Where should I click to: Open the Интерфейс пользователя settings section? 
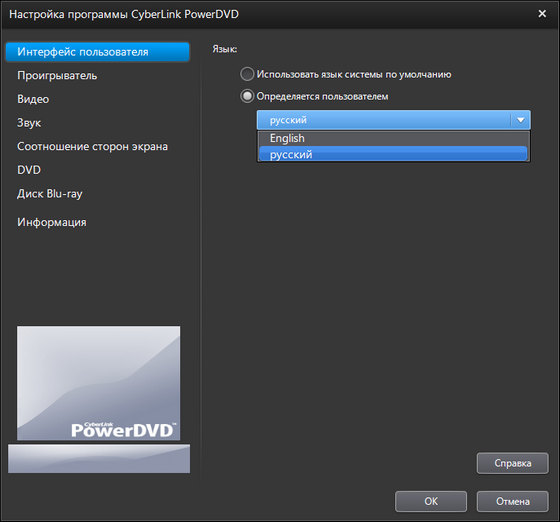(x=98, y=52)
